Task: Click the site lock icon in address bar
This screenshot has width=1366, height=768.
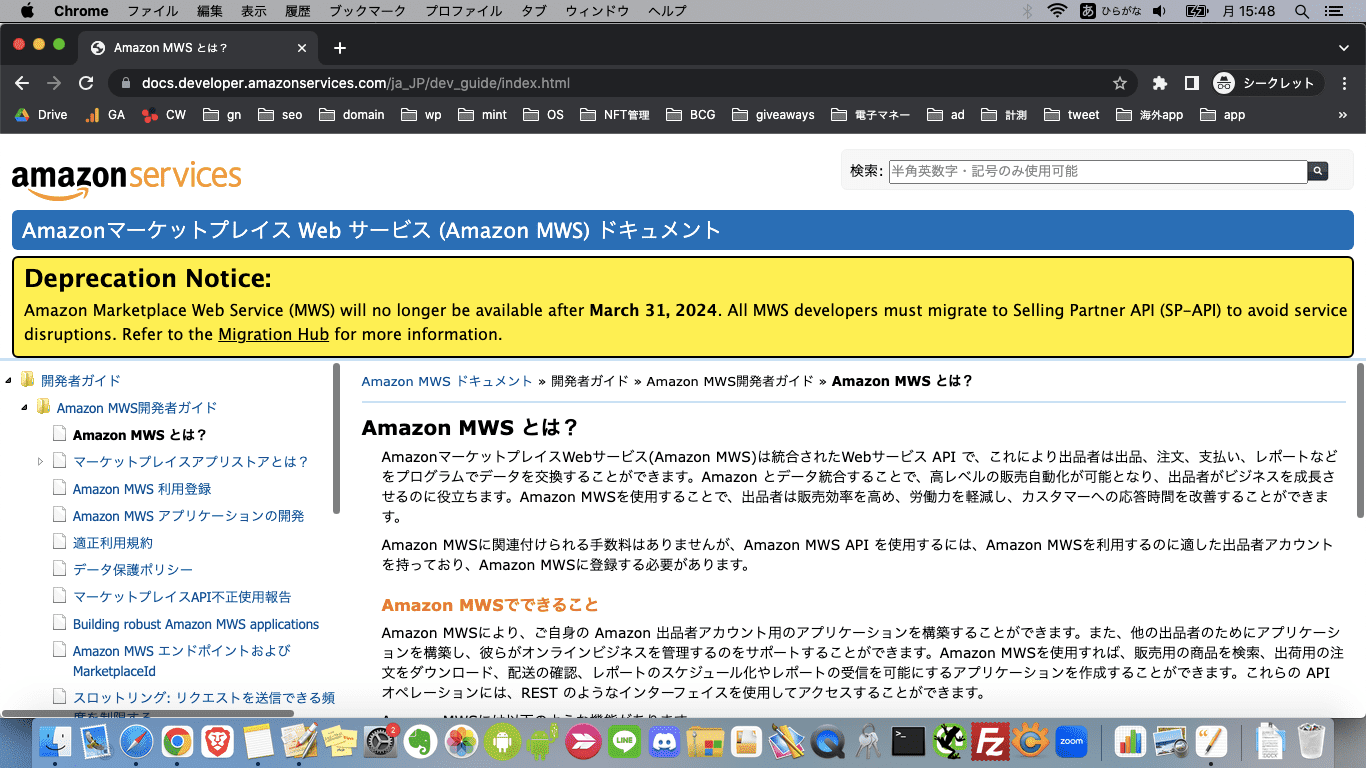Action: click(126, 83)
